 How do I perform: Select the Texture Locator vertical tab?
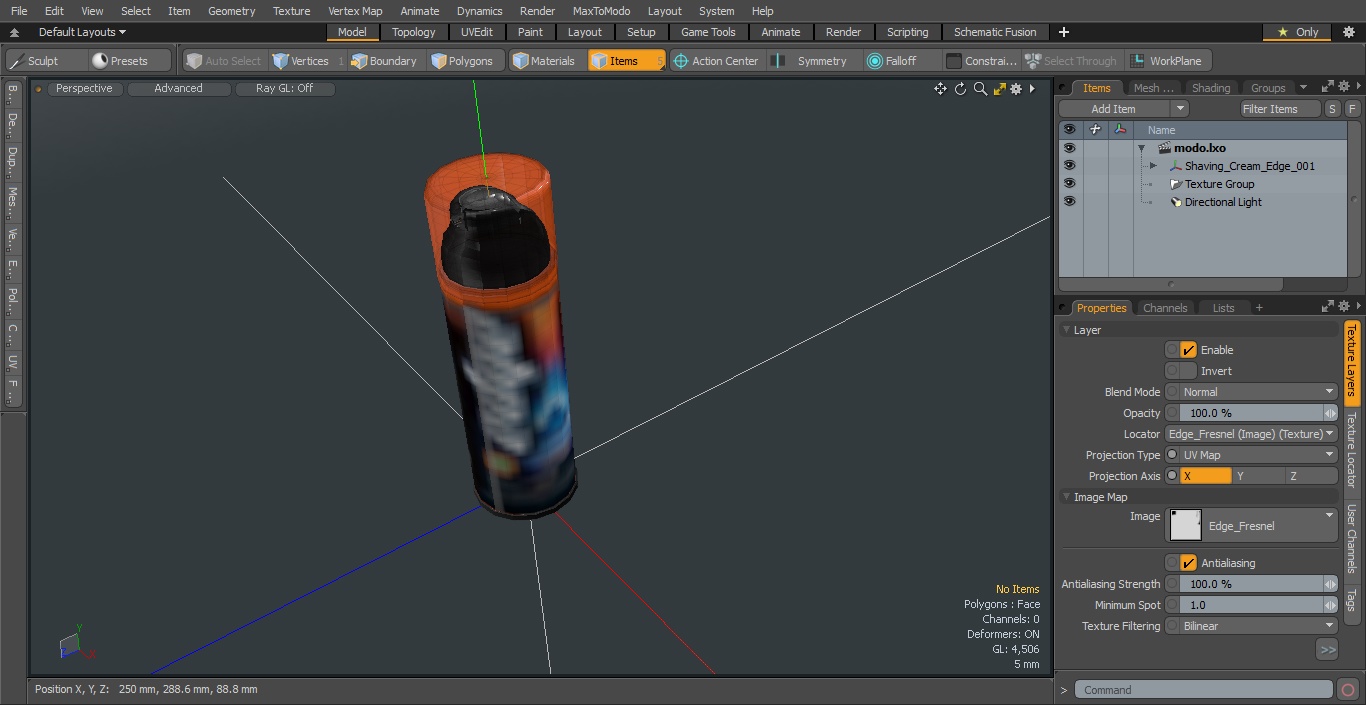1351,449
